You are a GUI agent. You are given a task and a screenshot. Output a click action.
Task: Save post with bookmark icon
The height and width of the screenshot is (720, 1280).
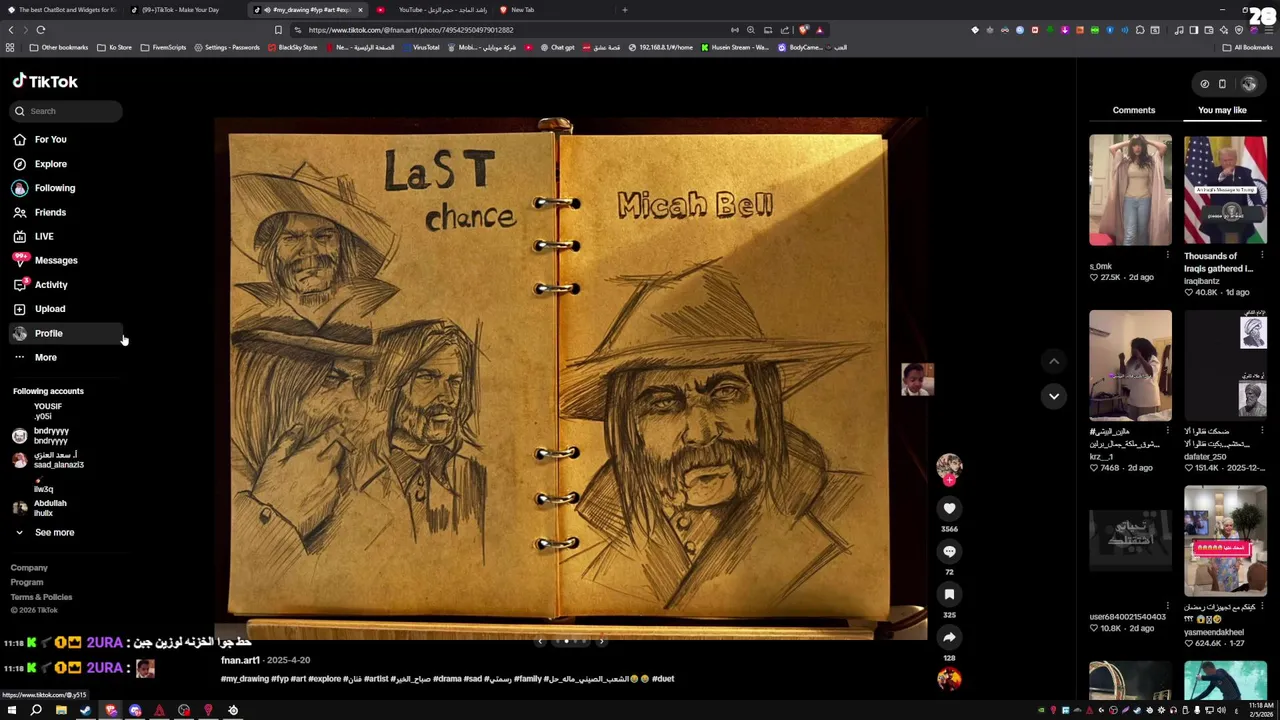pos(949,595)
